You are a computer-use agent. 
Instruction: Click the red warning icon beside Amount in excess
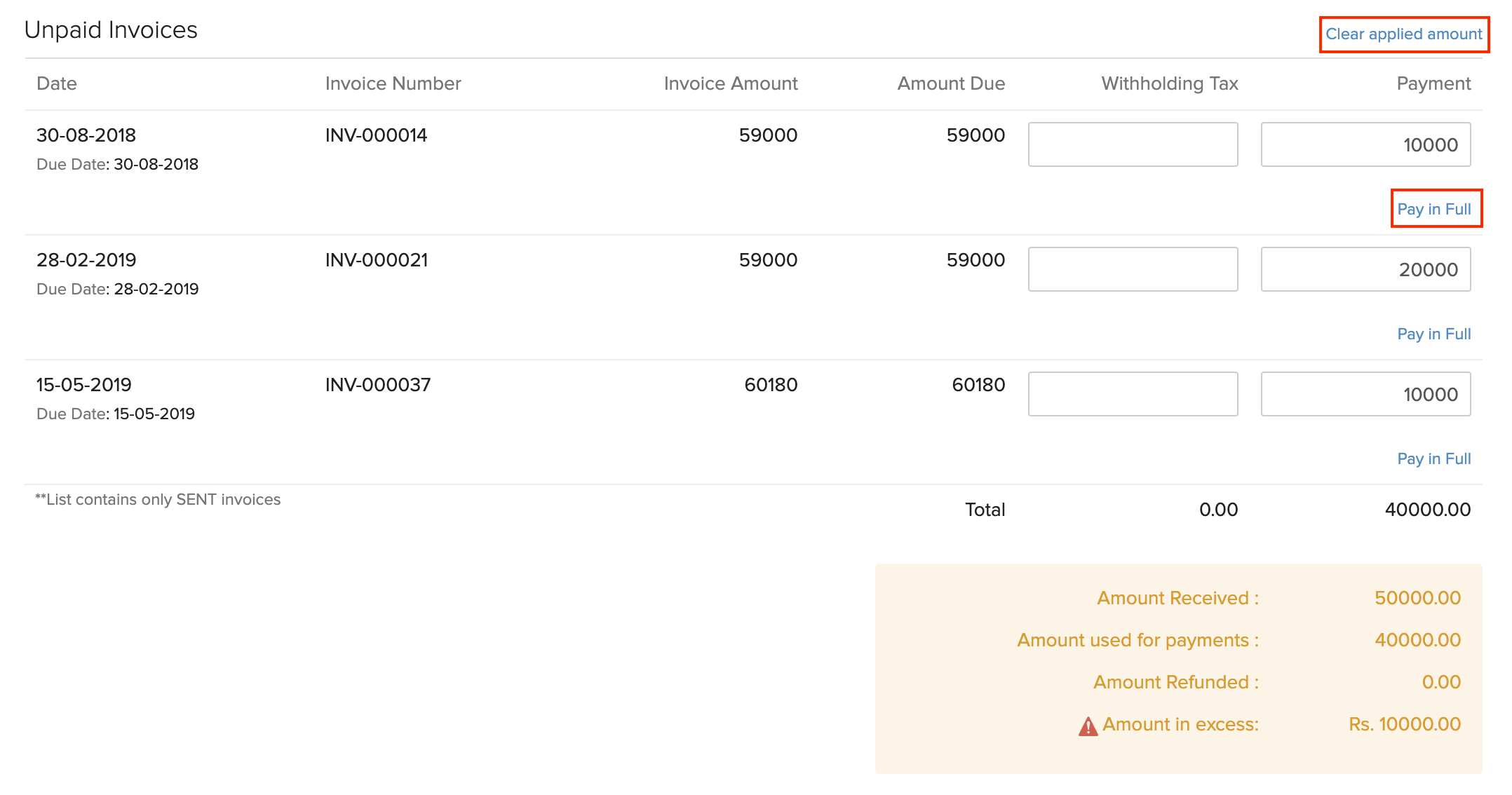point(1088,726)
